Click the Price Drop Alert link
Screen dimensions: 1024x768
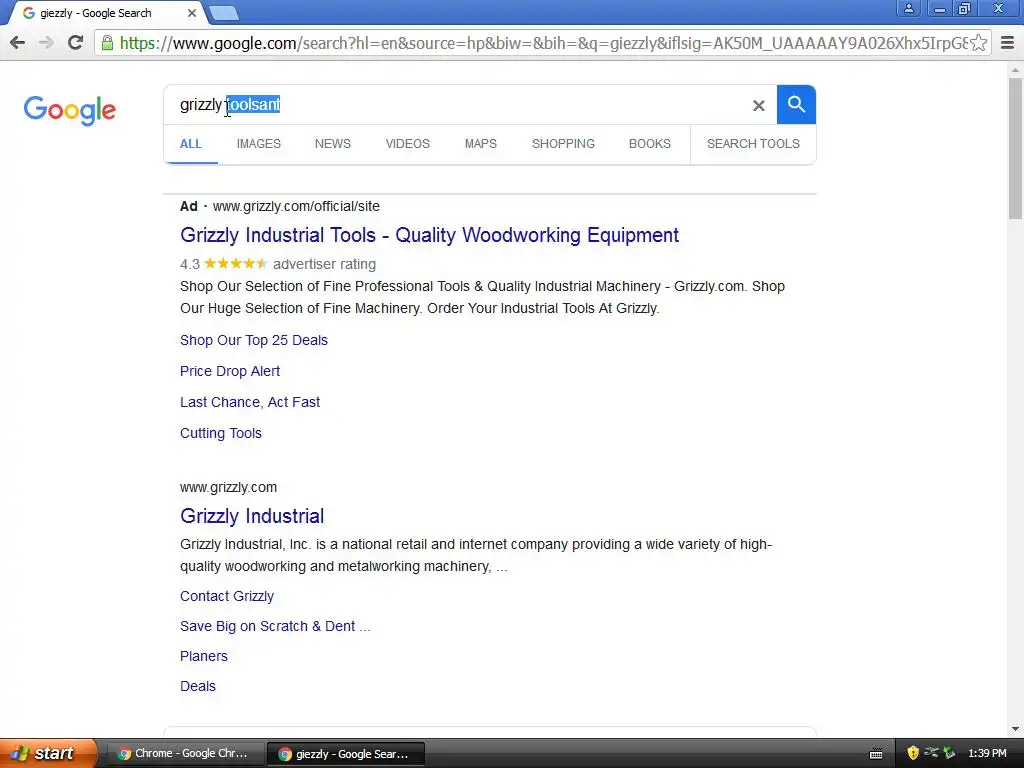230,371
